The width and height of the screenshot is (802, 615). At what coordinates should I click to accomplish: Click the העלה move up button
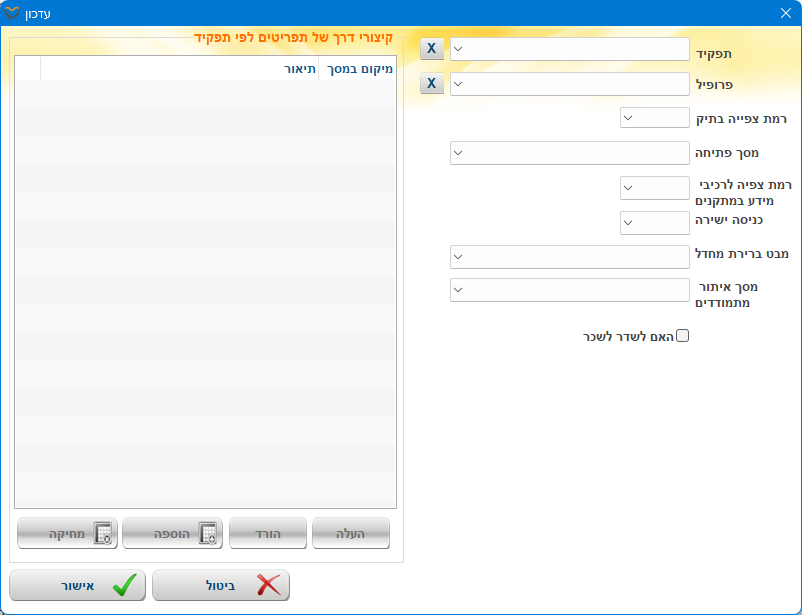350,534
